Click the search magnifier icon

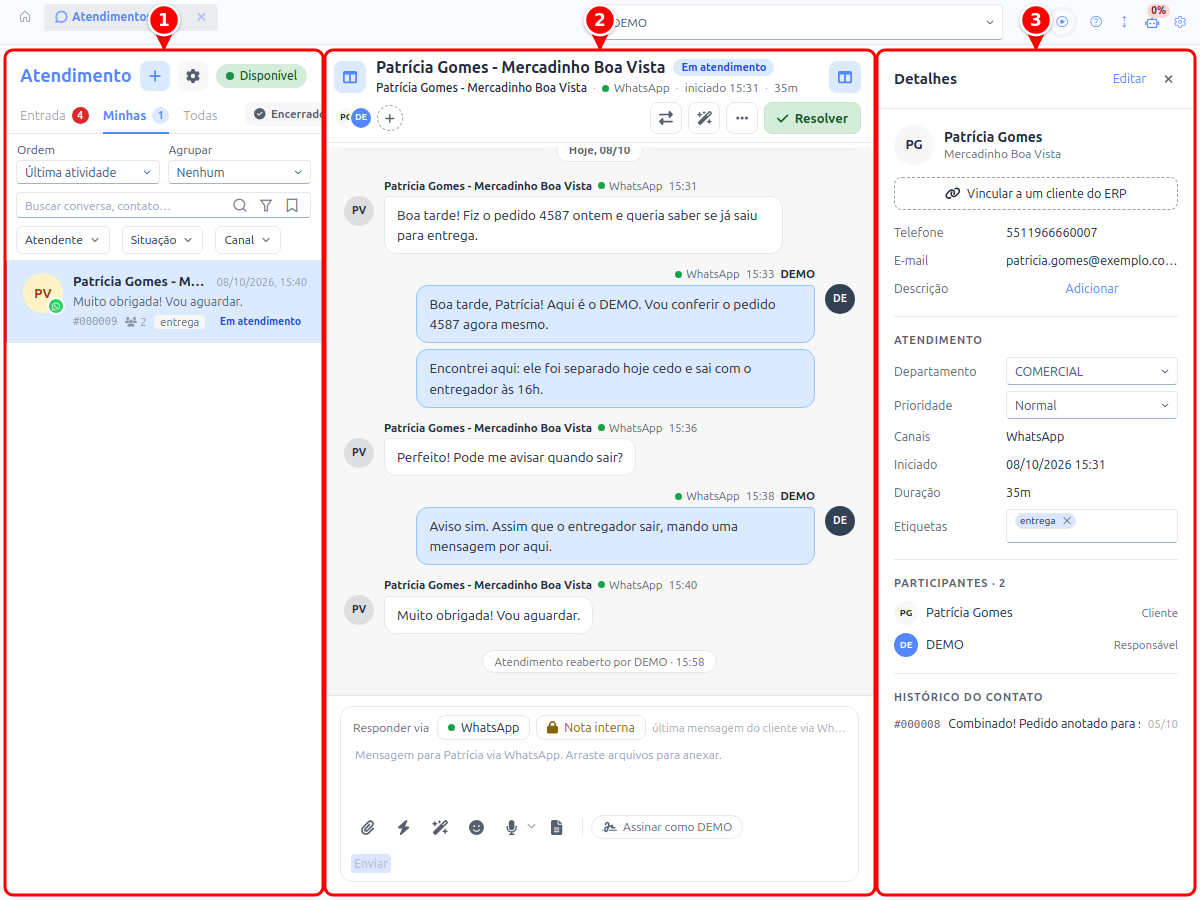tap(240, 205)
